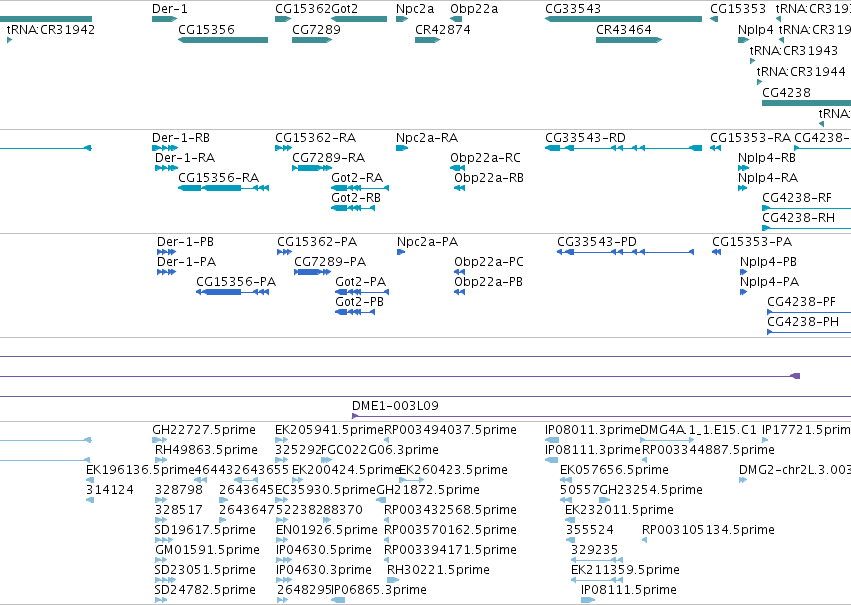This screenshot has width=851, height=605.
Task: Select the CG4238-PF protein
Action: coord(809,312)
